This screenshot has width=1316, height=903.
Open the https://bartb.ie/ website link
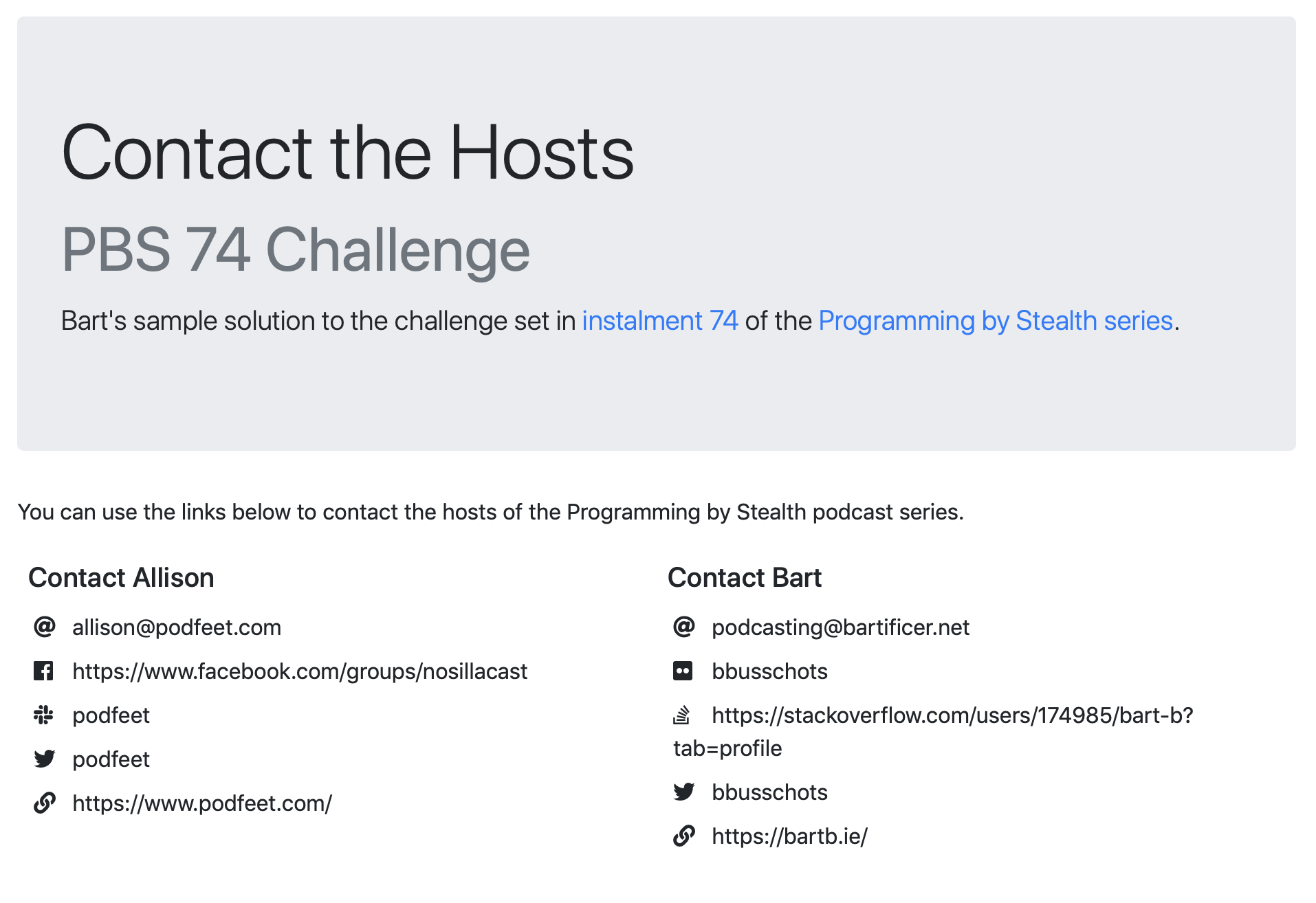tap(789, 836)
